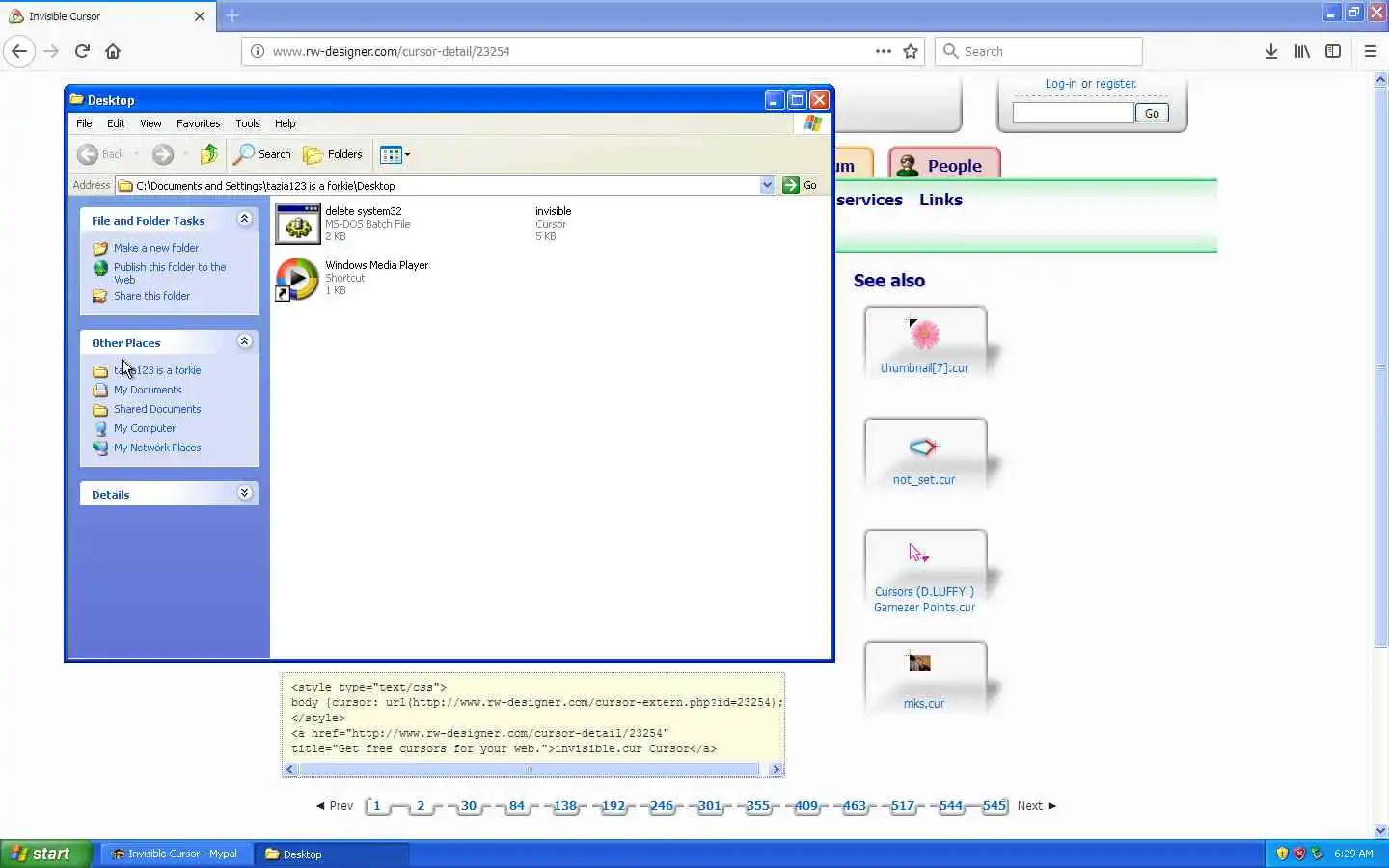This screenshot has width=1389, height=868.
Task: Click the browser URL bar
Action: tap(569, 51)
